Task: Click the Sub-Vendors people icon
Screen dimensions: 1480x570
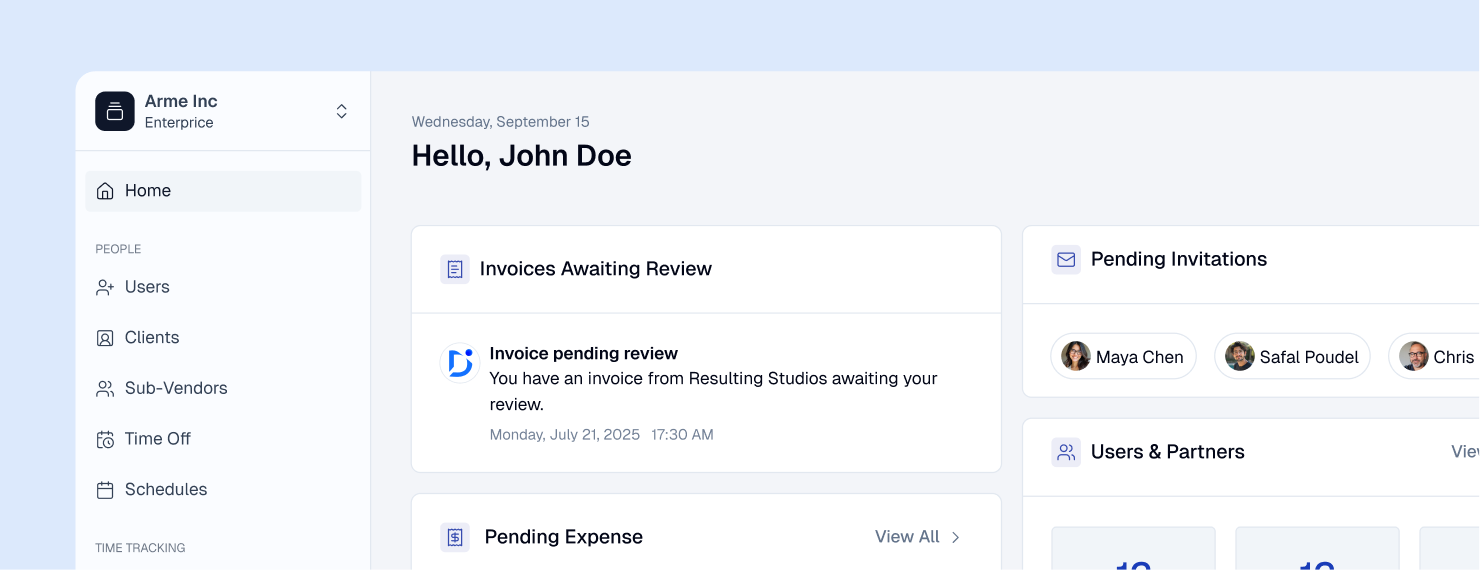Action: [x=105, y=389]
